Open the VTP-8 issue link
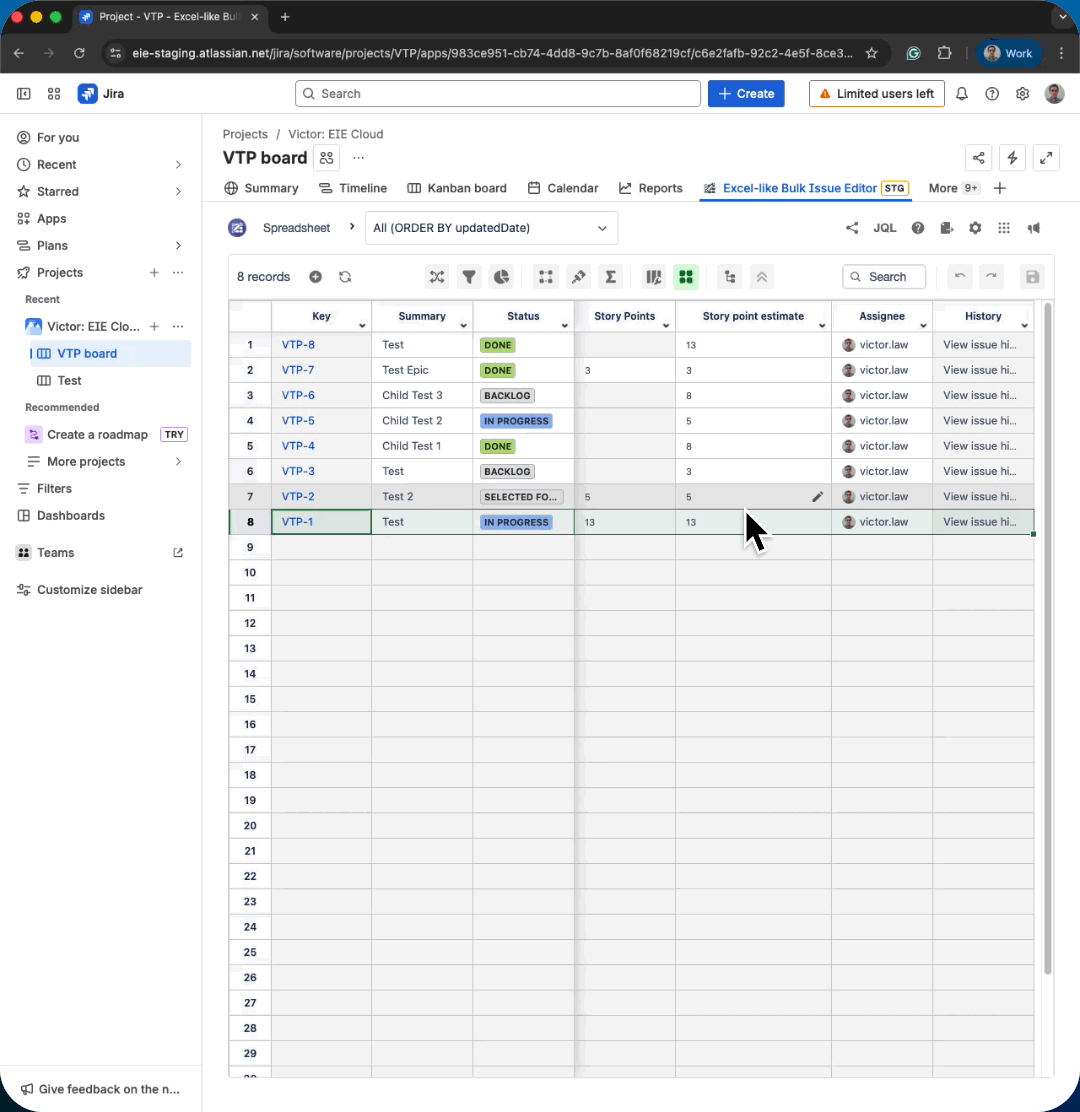Screen dimensions: 1080x1112 click(298, 345)
